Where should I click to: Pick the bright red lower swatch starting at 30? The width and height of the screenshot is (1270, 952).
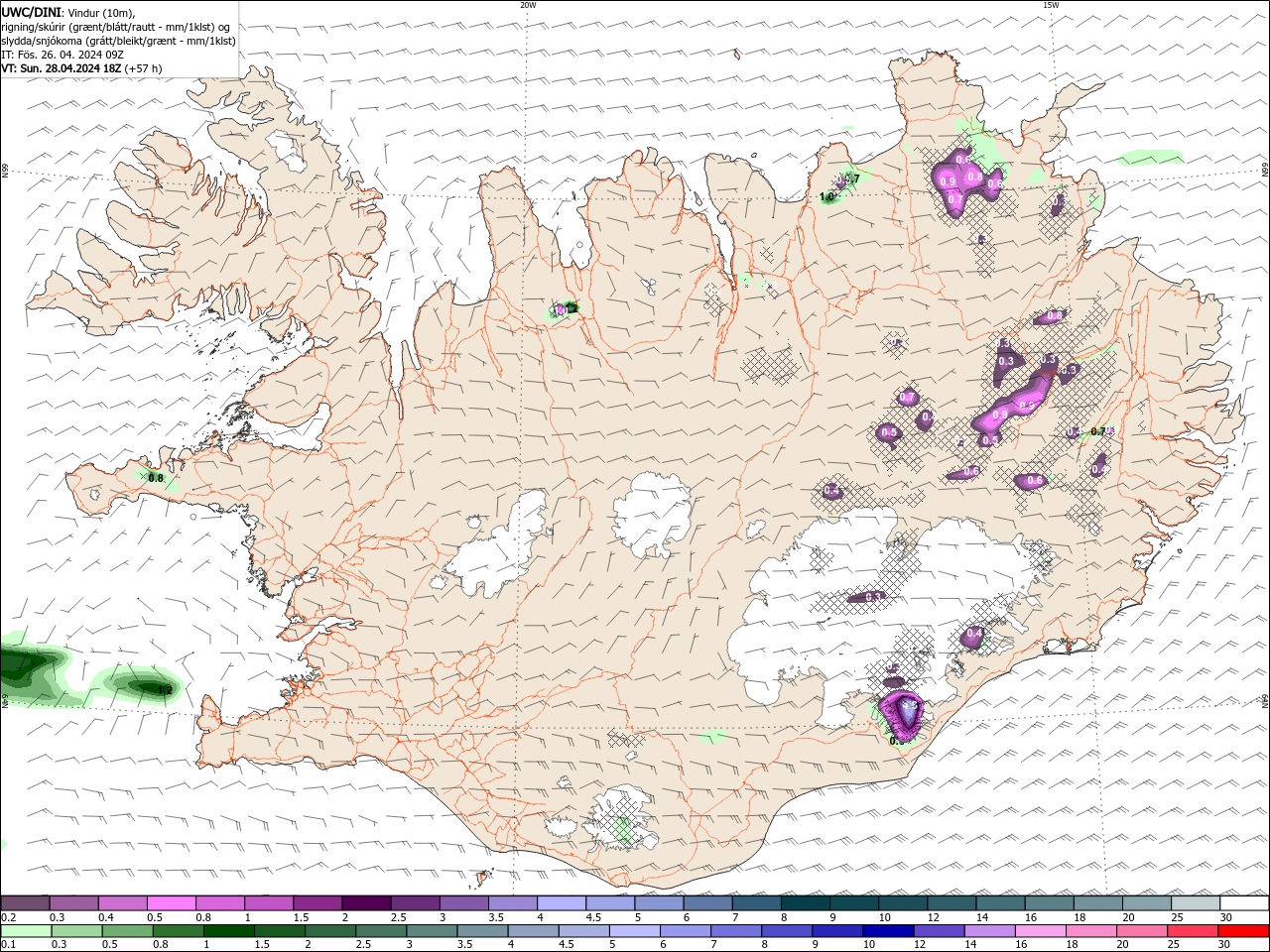(x=1243, y=931)
